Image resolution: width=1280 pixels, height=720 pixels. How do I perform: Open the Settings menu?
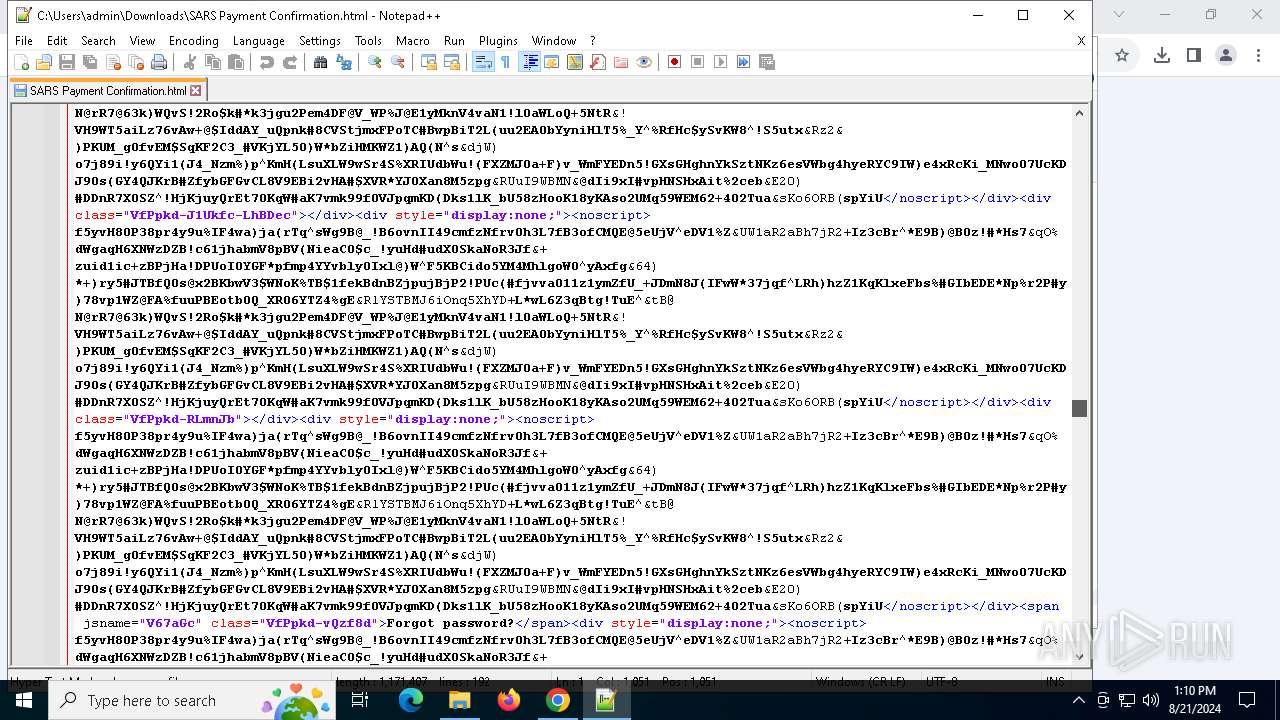pos(320,41)
